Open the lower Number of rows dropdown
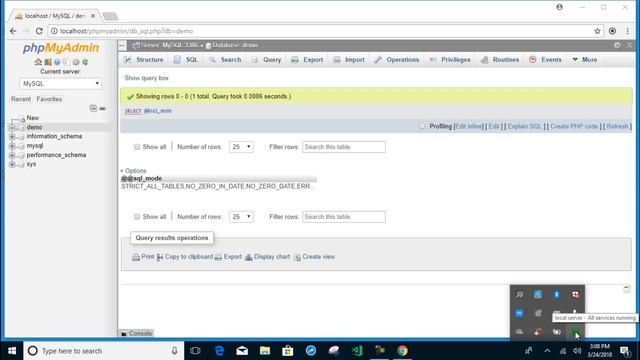Image resolution: width=640 pixels, height=360 pixels. 241,217
